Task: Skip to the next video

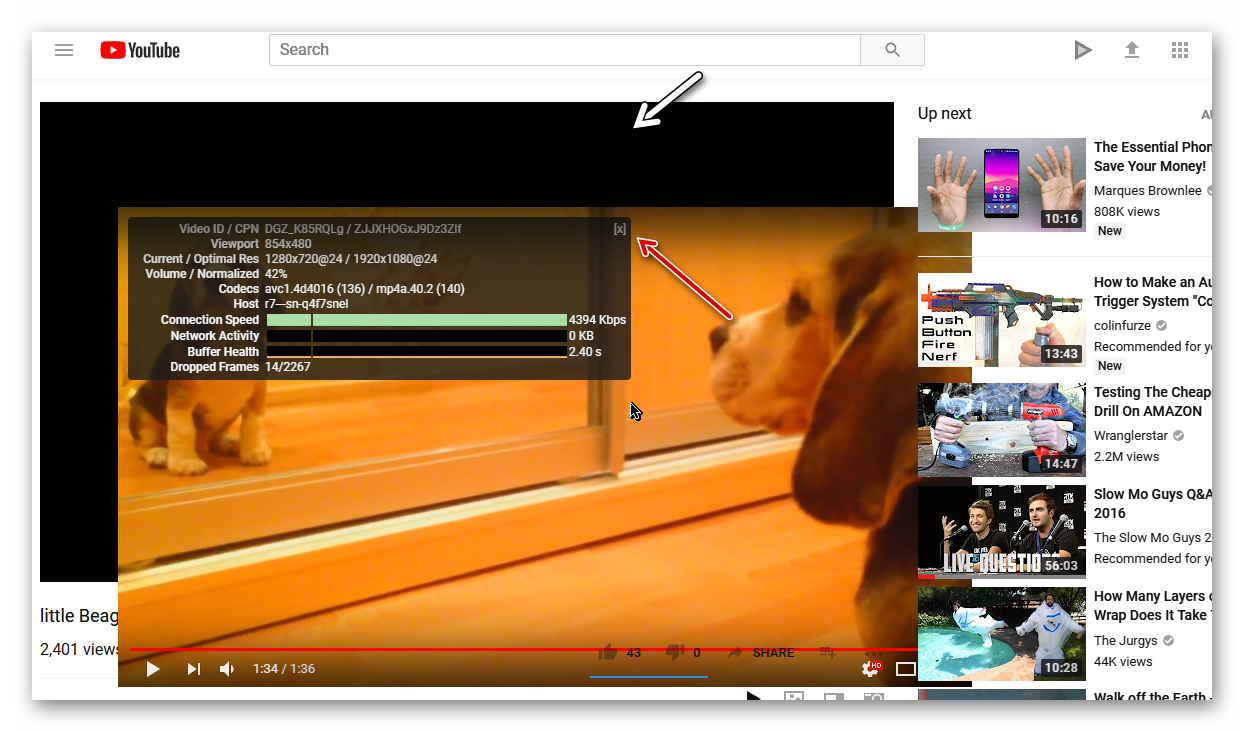Action: [x=194, y=669]
